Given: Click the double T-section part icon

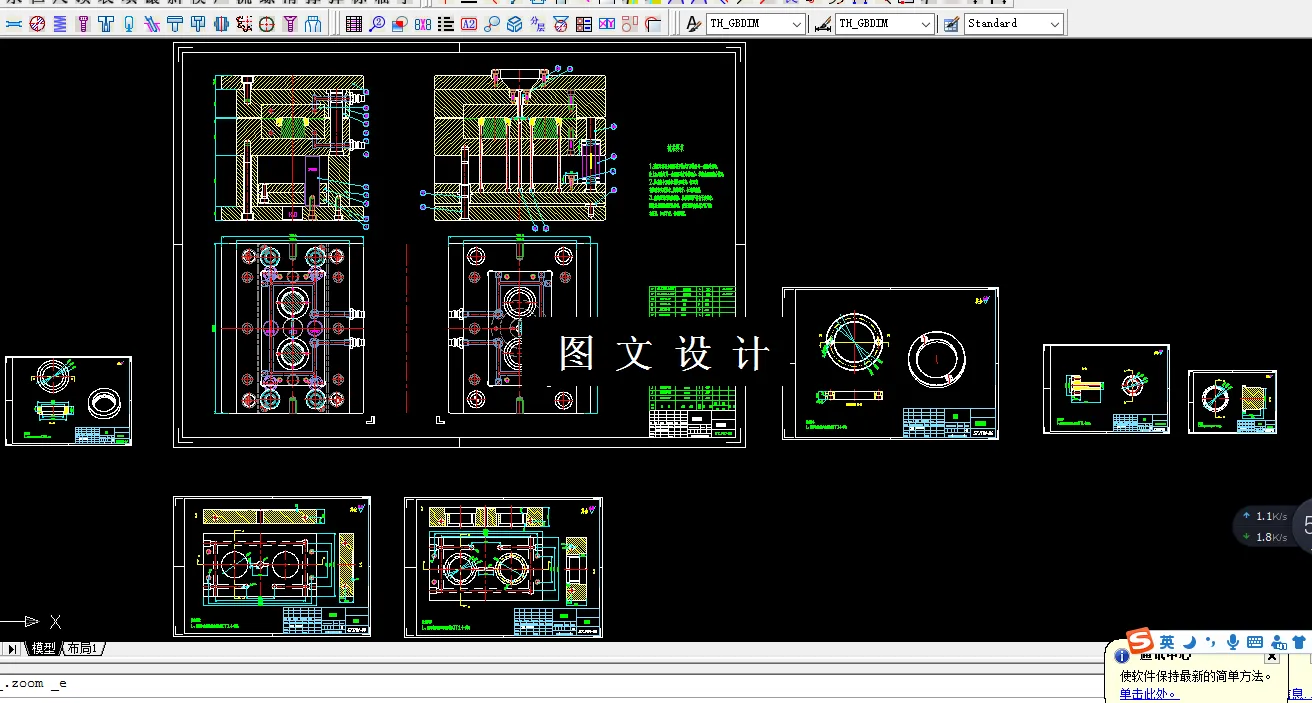Looking at the screenshot, I should 198,23.
